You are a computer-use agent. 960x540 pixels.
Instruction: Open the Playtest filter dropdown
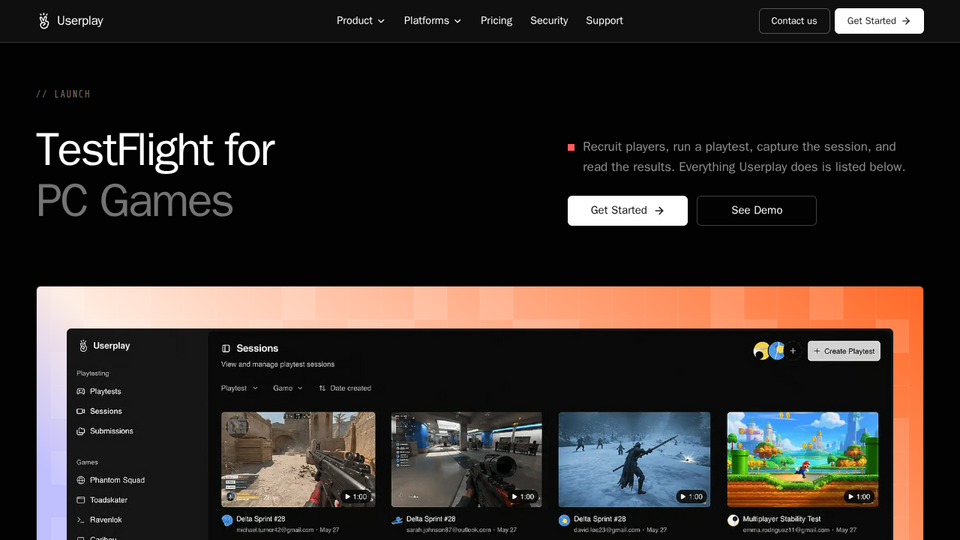click(x=239, y=388)
